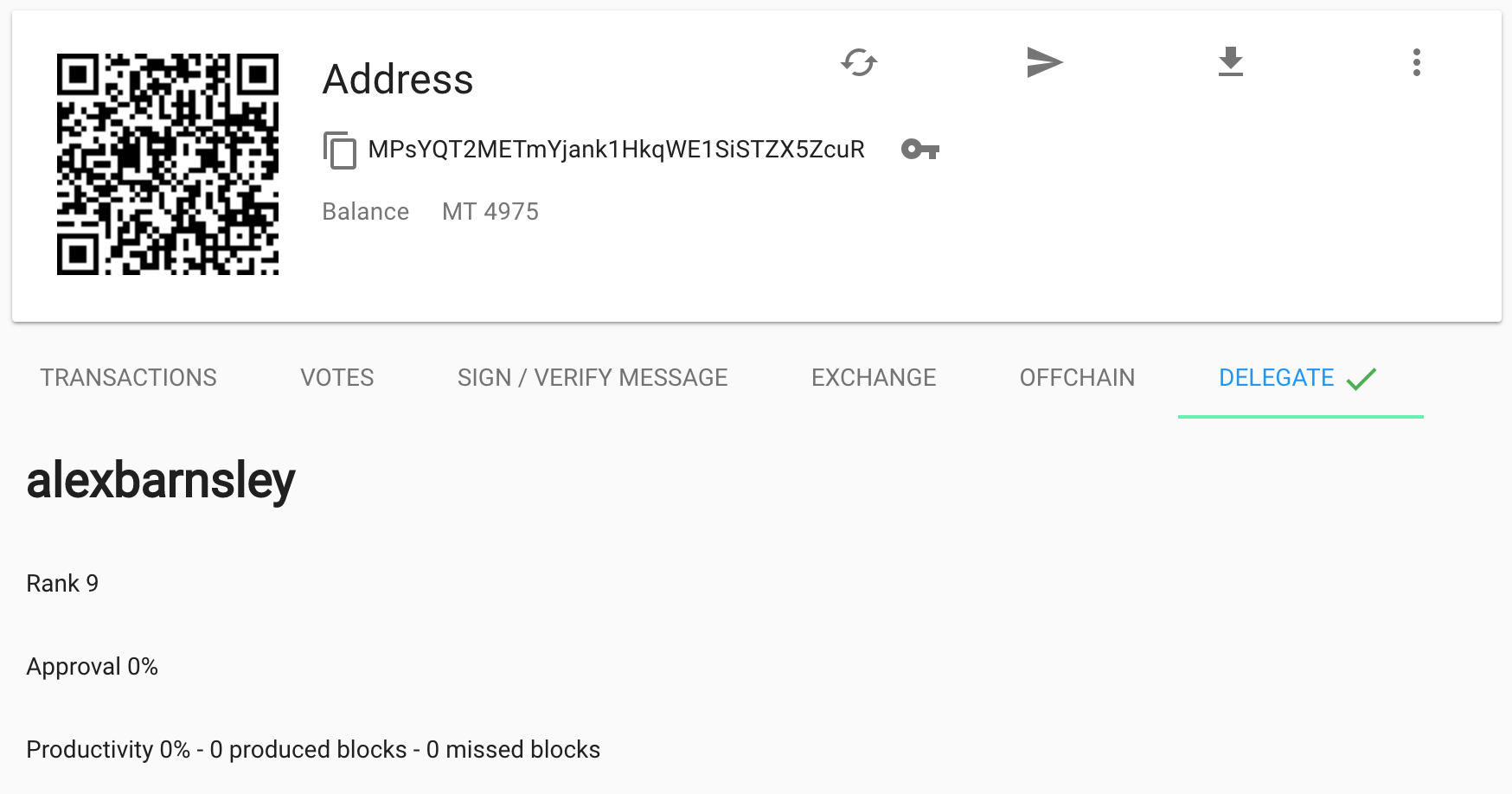1512x794 pixels.
Task: Select the DELEGATE tab label
Action: [1276, 378]
